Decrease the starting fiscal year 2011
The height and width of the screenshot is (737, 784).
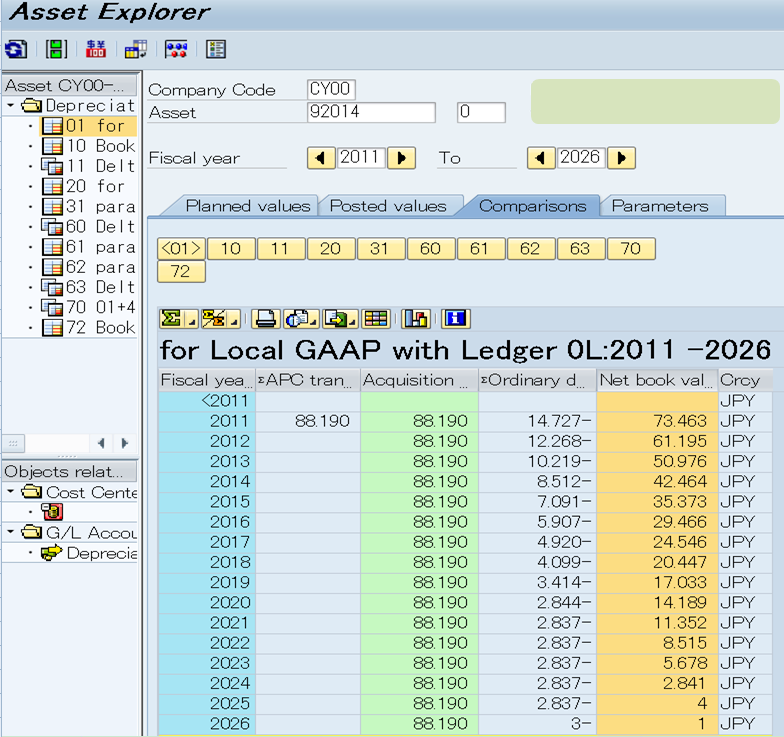321,158
